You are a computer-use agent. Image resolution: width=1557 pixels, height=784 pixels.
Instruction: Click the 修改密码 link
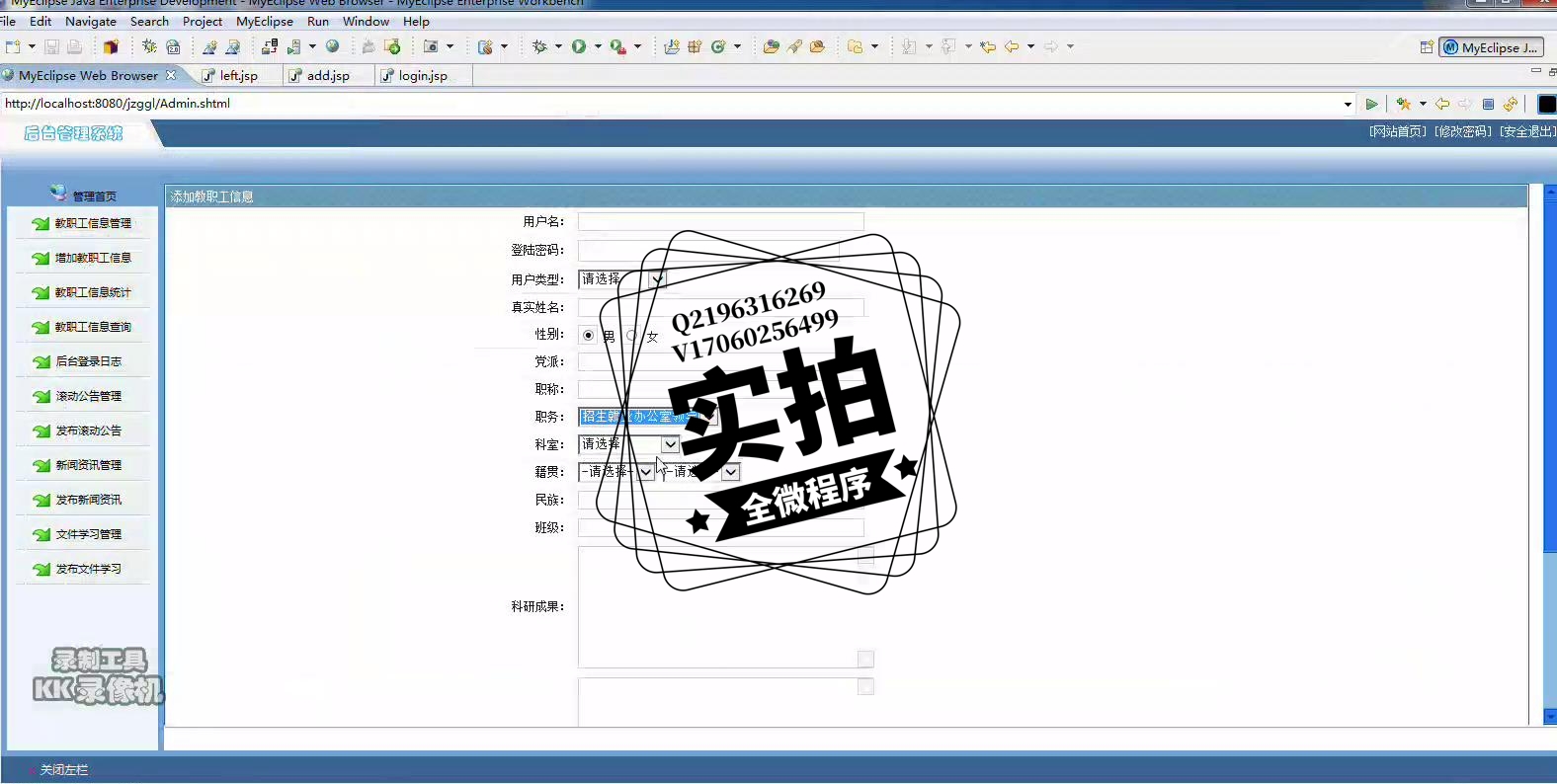(1463, 131)
